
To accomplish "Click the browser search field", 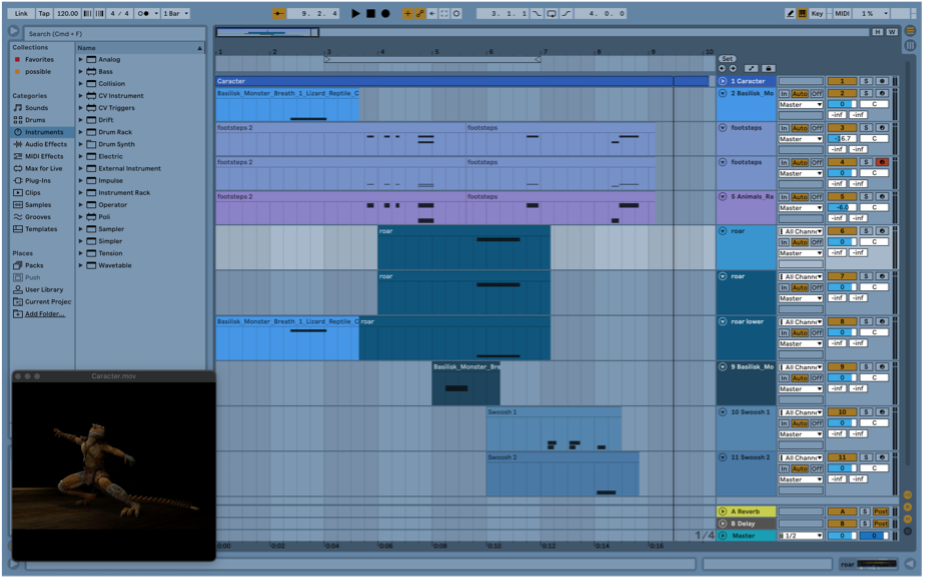I will point(114,34).
